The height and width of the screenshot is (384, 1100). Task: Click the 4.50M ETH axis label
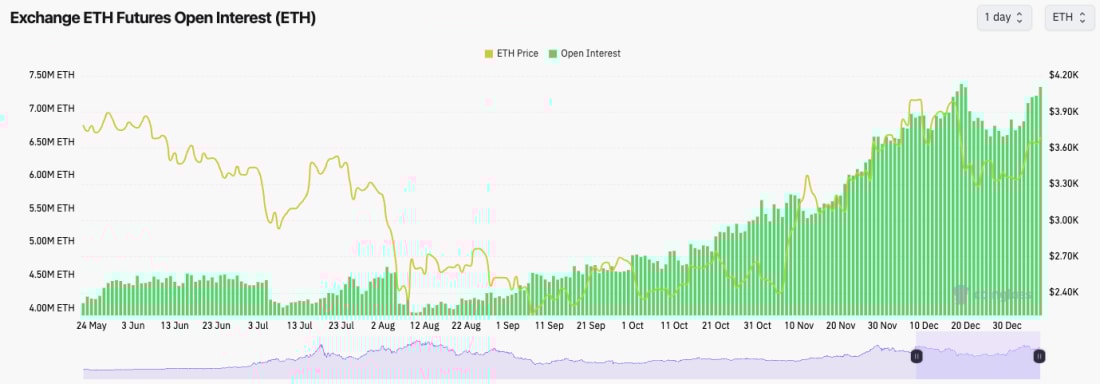pos(52,274)
